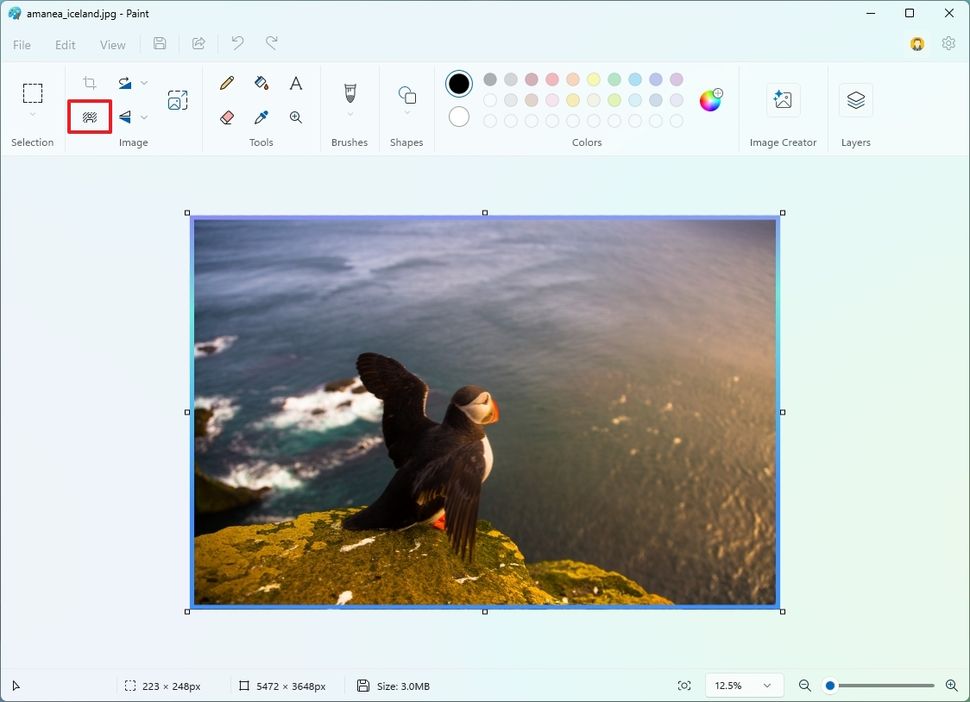
Task: Open the Edit menu
Action: tap(65, 45)
